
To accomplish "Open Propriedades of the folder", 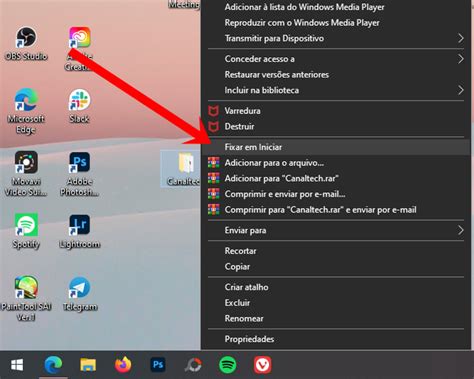I will 336,339.
